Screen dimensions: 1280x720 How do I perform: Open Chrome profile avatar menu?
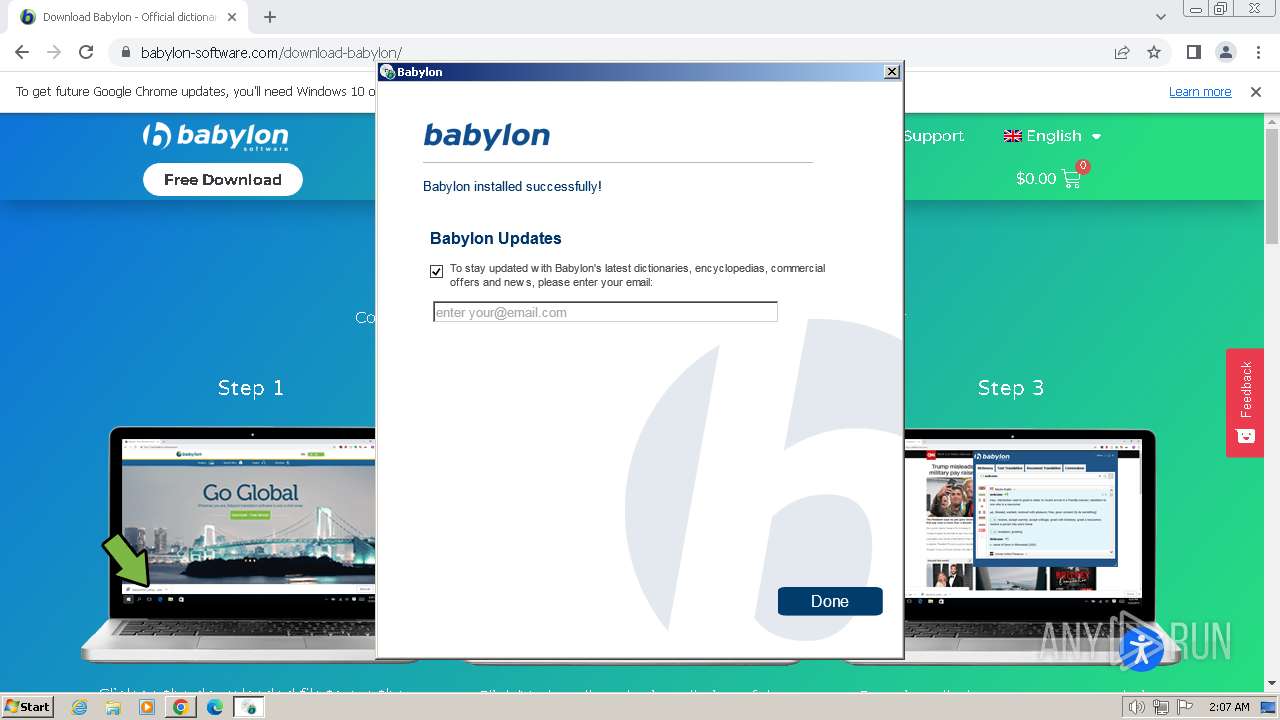click(x=1225, y=52)
